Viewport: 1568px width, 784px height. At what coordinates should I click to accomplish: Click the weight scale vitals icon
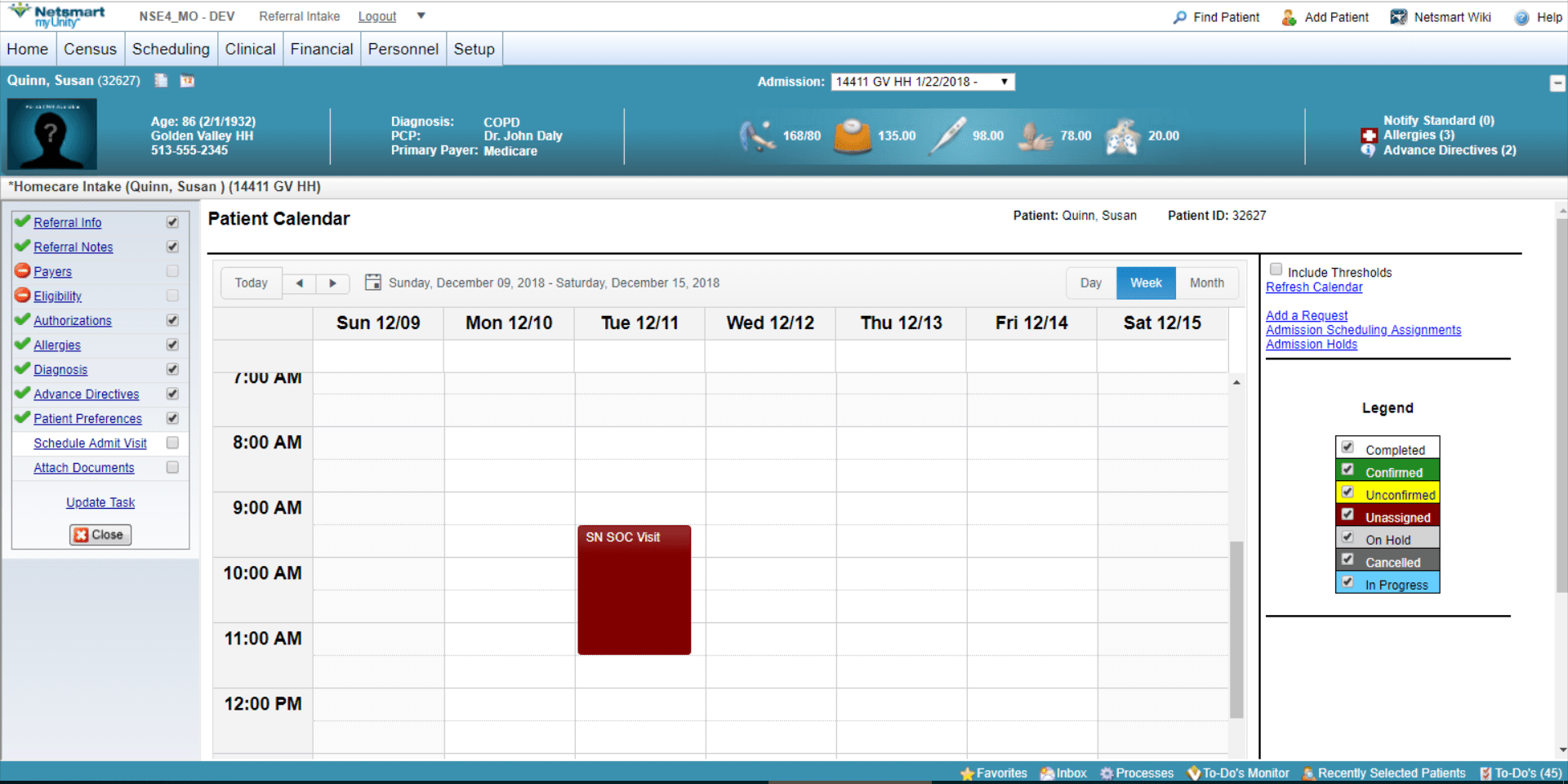pyautogui.click(x=853, y=136)
